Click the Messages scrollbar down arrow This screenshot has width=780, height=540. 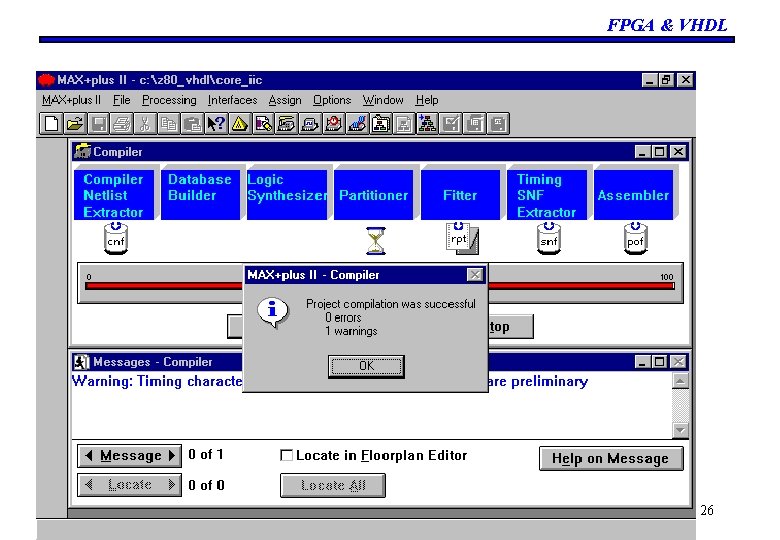680,430
